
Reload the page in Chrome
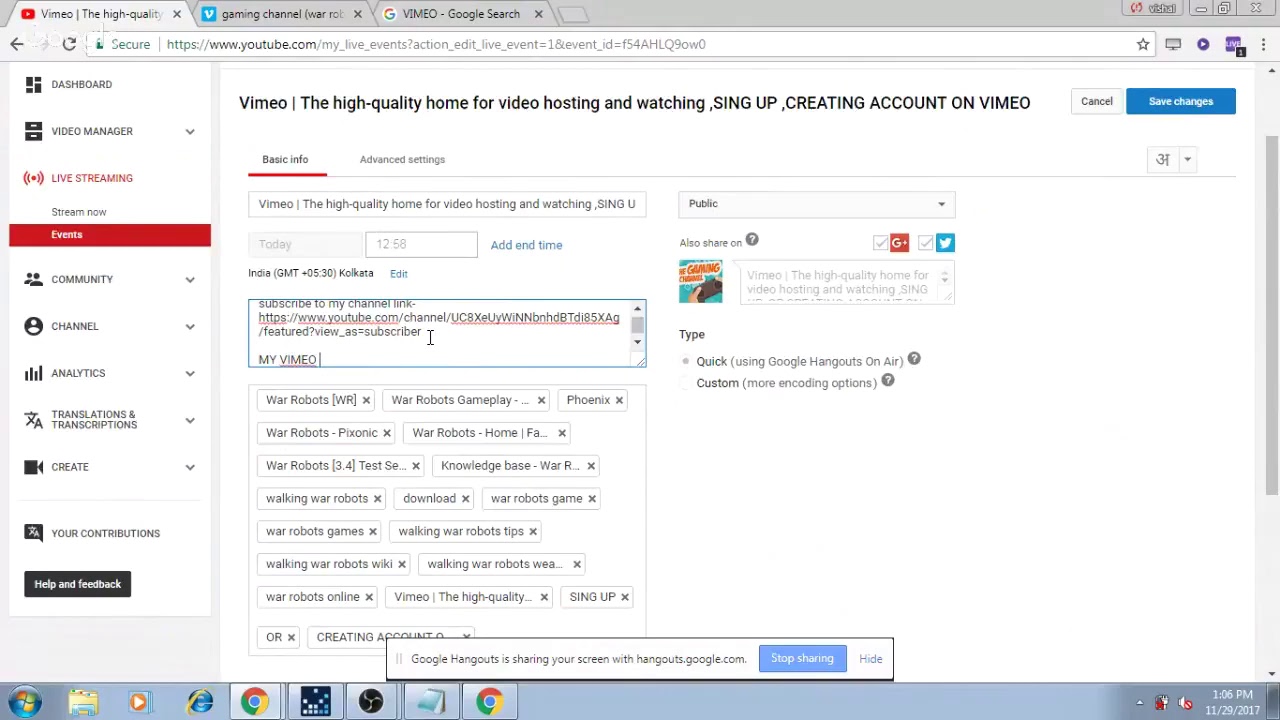[69, 44]
